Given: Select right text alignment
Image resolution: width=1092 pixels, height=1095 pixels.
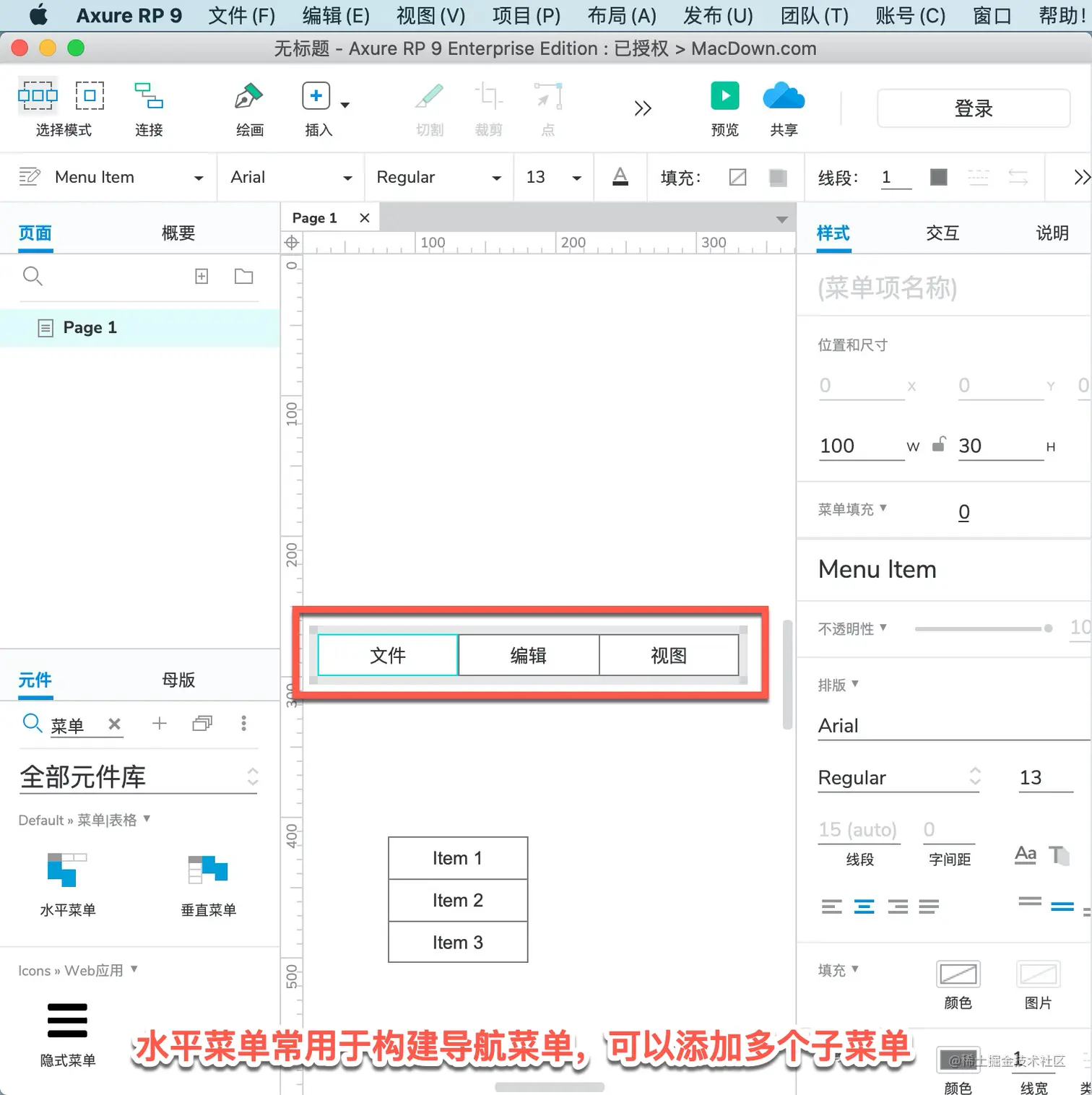Looking at the screenshot, I should (898, 906).
